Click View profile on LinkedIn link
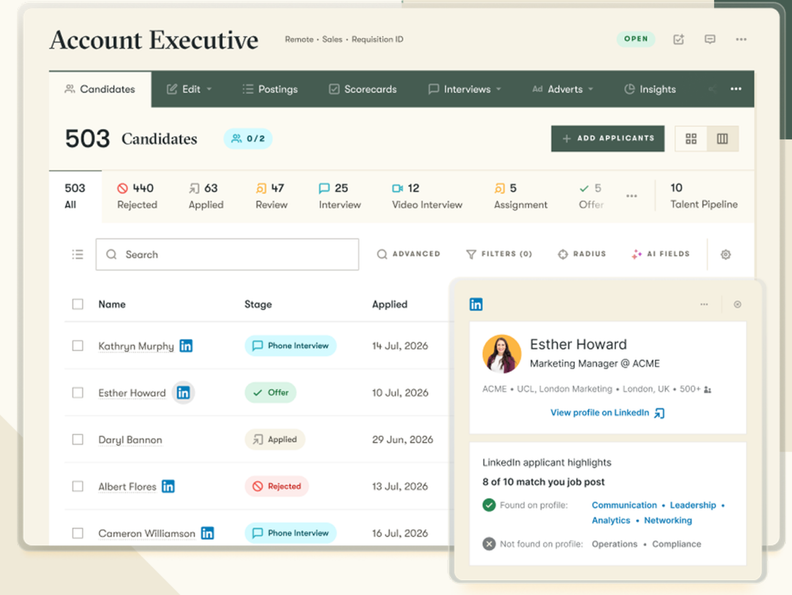This screenshot has width=792, height=595. tap(608, 413)
